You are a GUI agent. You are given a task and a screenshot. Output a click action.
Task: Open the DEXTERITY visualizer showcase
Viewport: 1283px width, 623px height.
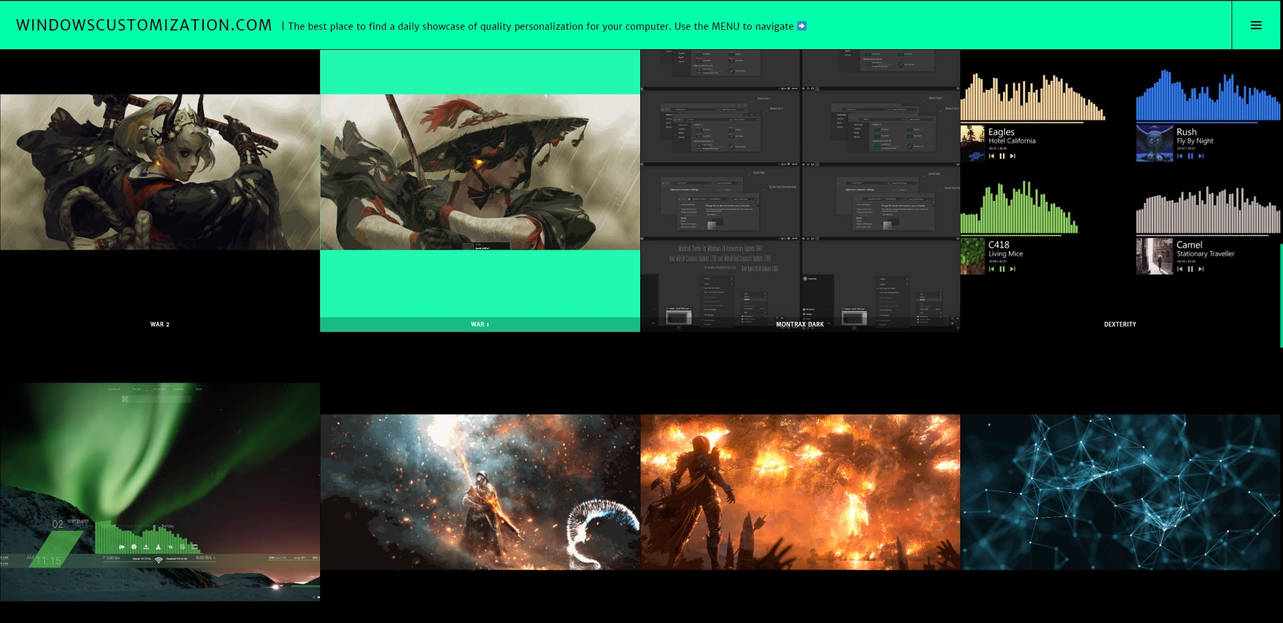(x=1119, y=323)
